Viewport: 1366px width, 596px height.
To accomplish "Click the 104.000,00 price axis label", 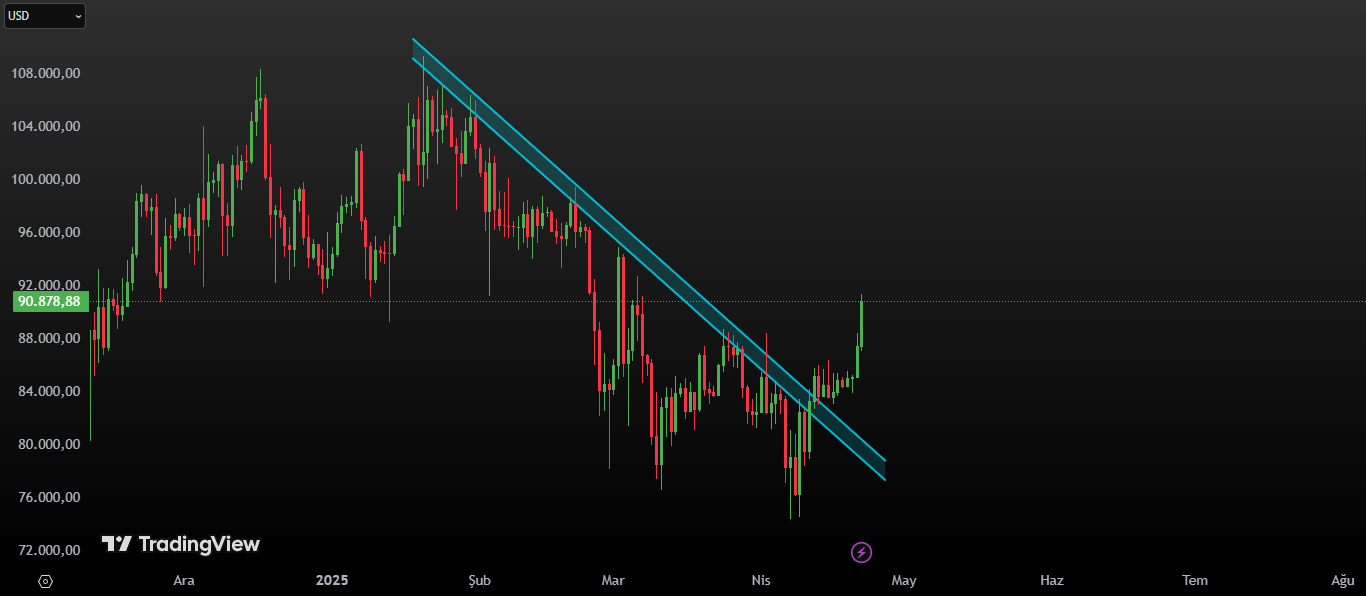I will [x=46, y=127].
